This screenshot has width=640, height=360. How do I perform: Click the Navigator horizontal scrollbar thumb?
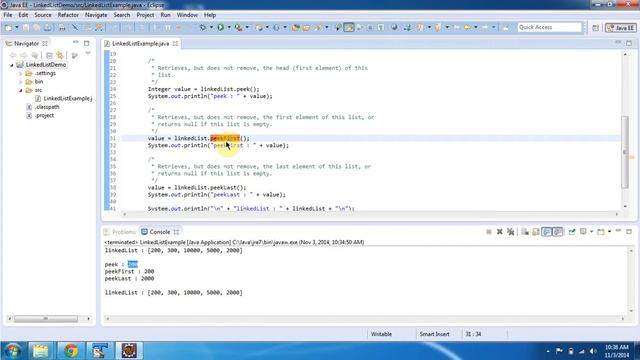46,318
